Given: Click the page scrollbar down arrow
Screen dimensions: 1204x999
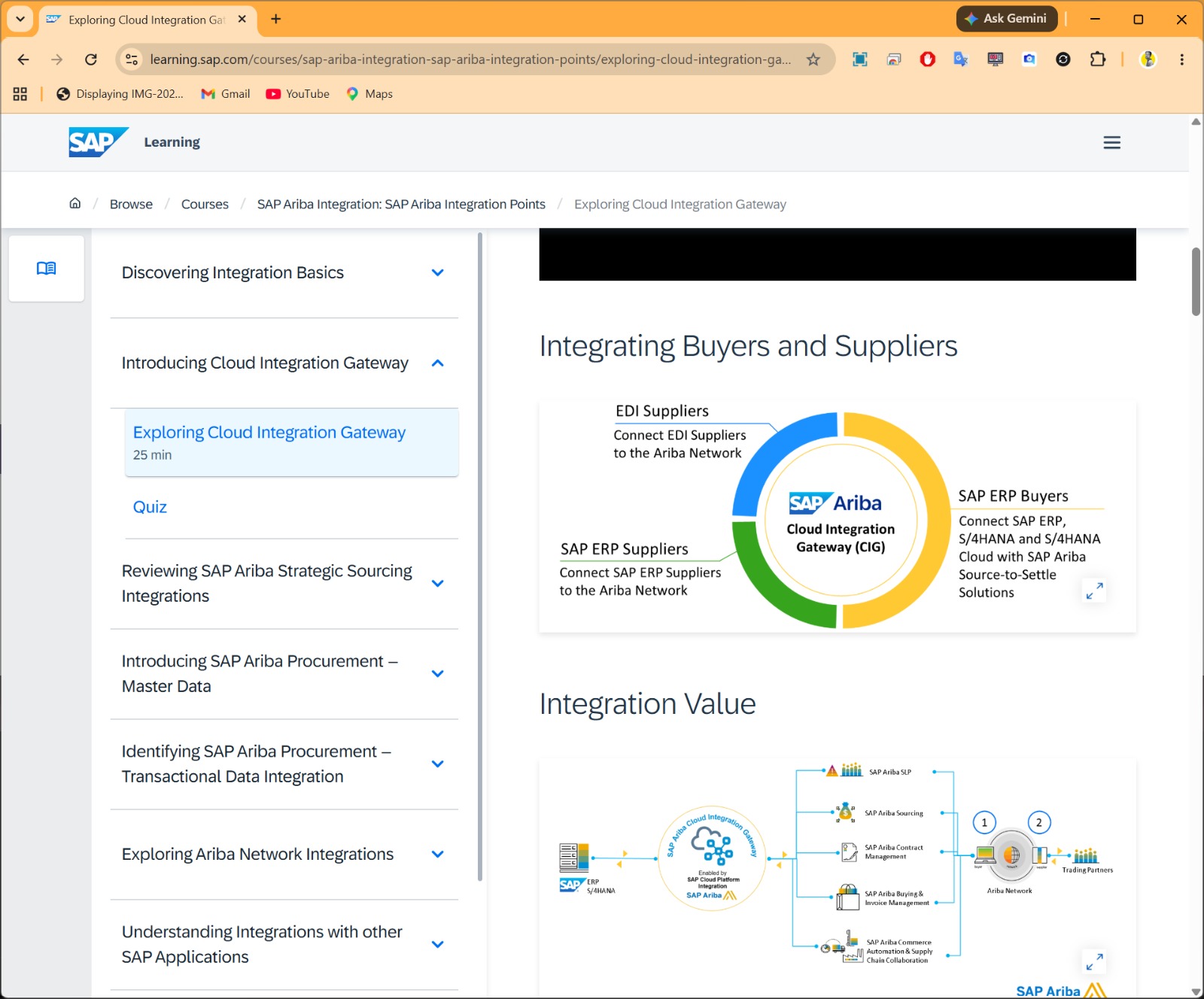Looking at the screenshot, I should coord(1196,991).
